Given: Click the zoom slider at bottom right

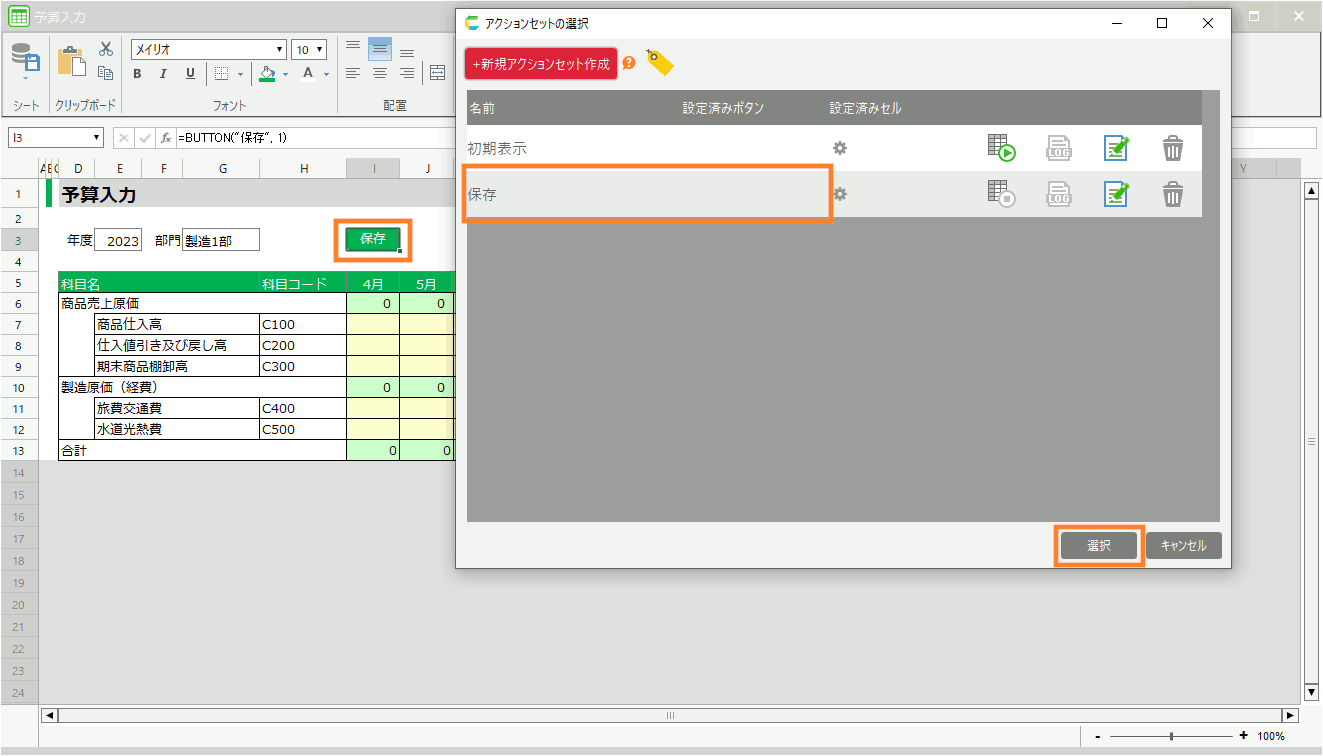Looking at the screenshot, I should pos(1171,736).
